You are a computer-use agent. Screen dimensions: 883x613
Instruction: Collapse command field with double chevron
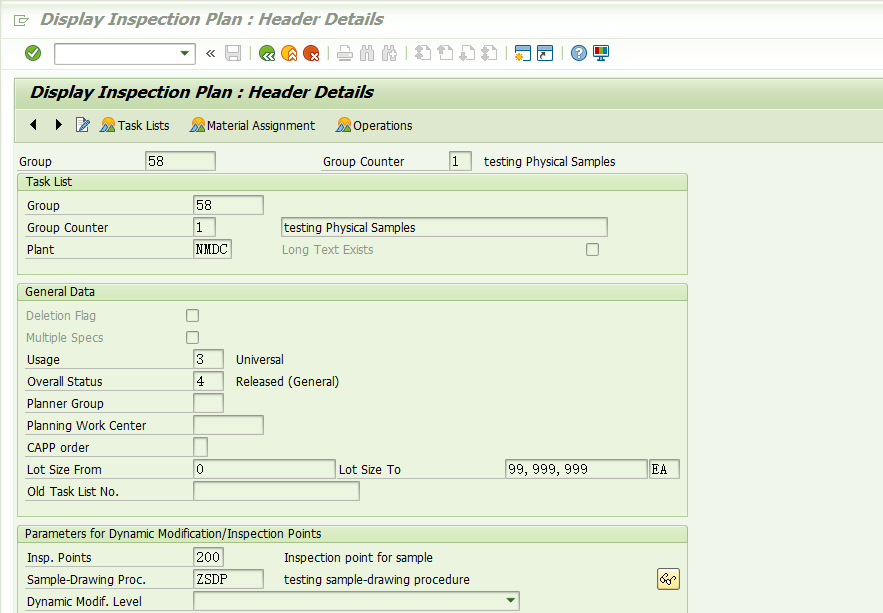211,53
